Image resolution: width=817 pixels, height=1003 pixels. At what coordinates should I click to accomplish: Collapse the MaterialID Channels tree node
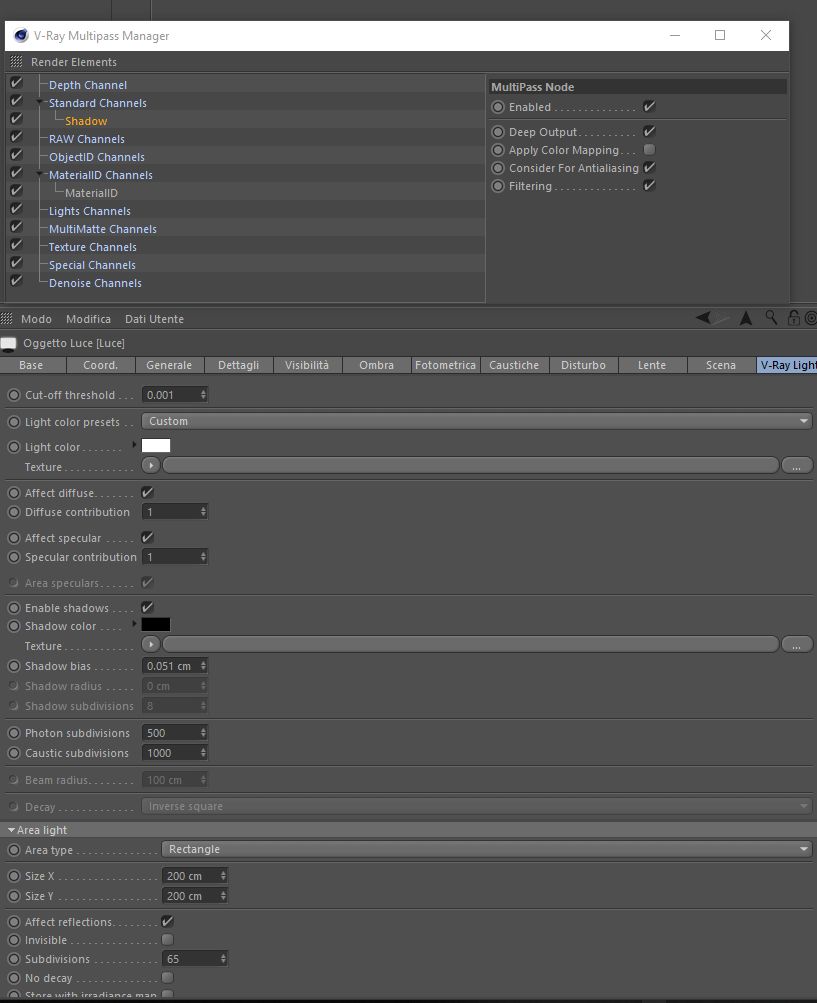40,173
